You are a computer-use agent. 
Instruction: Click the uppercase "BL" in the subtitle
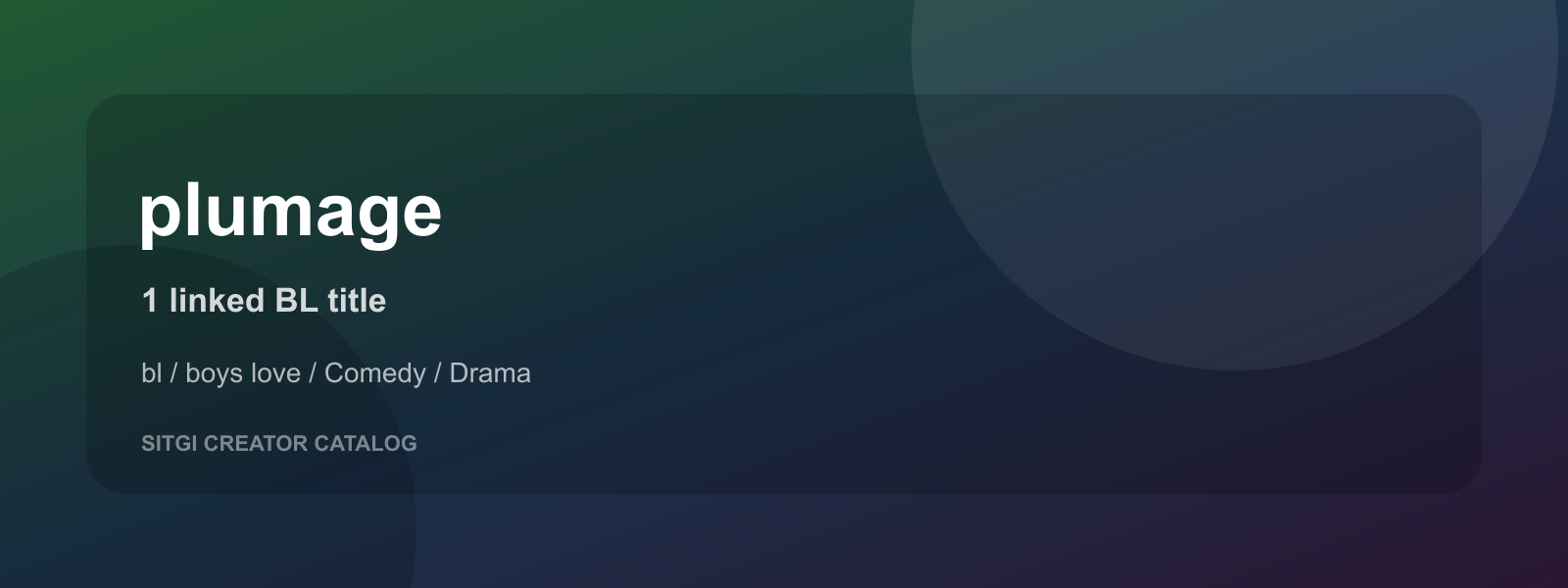[297, 300]
